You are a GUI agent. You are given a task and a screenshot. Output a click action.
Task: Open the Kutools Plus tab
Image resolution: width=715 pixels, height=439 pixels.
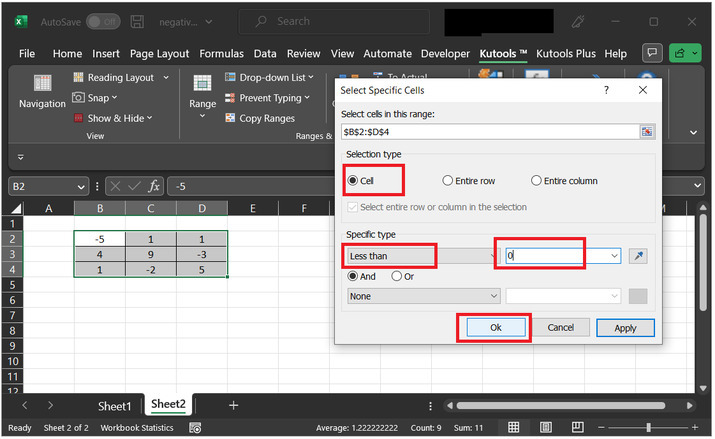point(565,54)
